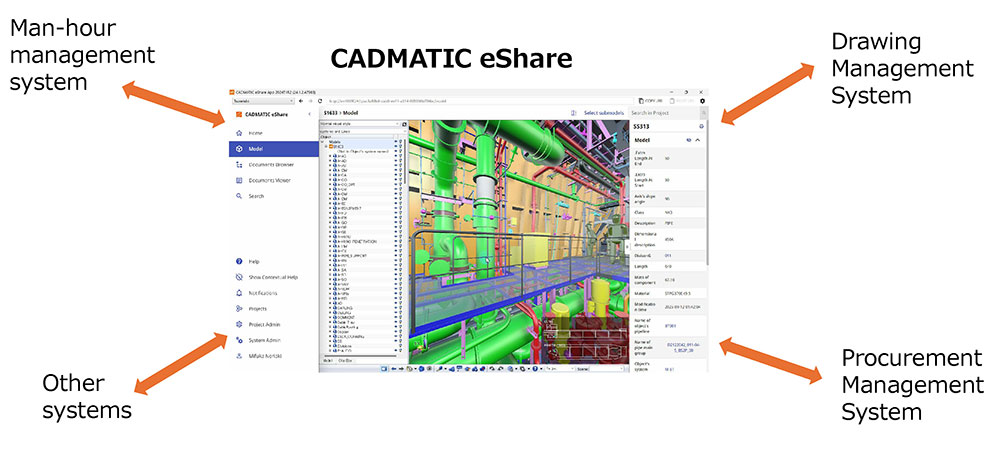Viewport: 1000px width, 454px height.
Task: Reload the page with the refresh icon
Action: [320, 101]
